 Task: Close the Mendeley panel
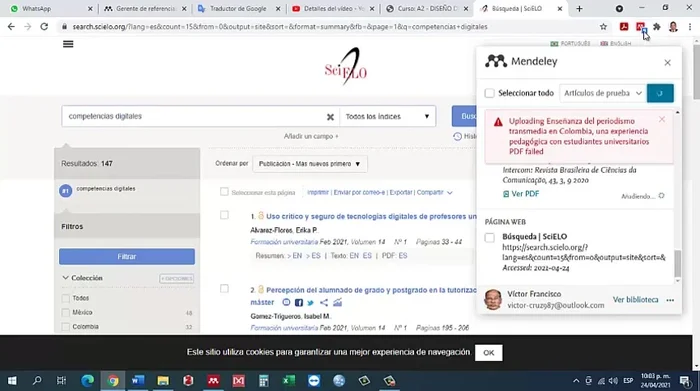pos(667,62)
